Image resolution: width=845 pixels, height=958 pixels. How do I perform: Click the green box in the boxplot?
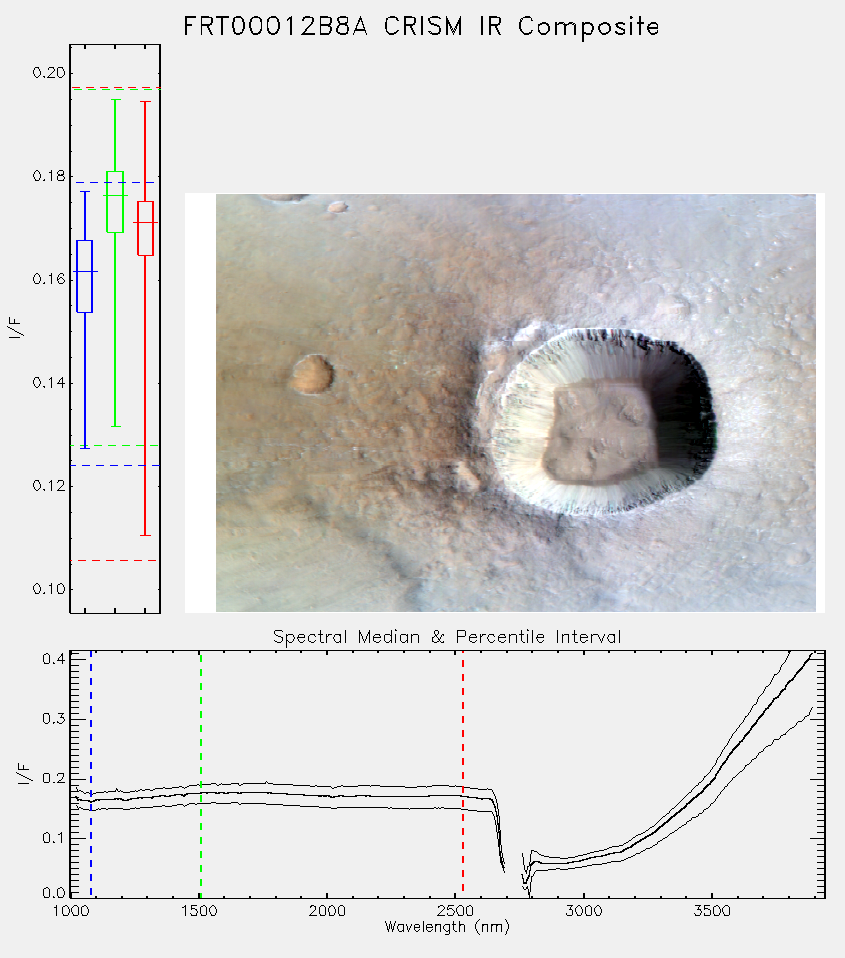pyautogui.click(x=115, y=202)
